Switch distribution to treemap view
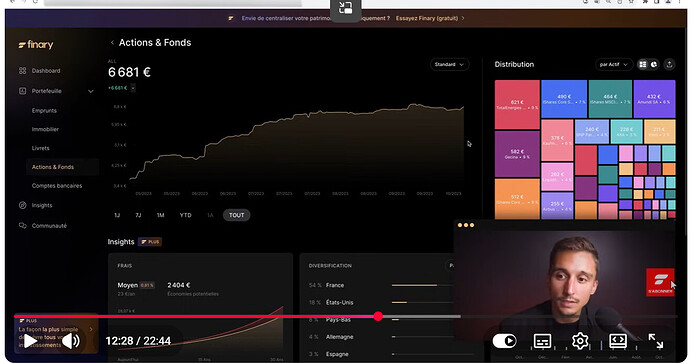This screenshot has height=363, width=690. coord(643,65)
